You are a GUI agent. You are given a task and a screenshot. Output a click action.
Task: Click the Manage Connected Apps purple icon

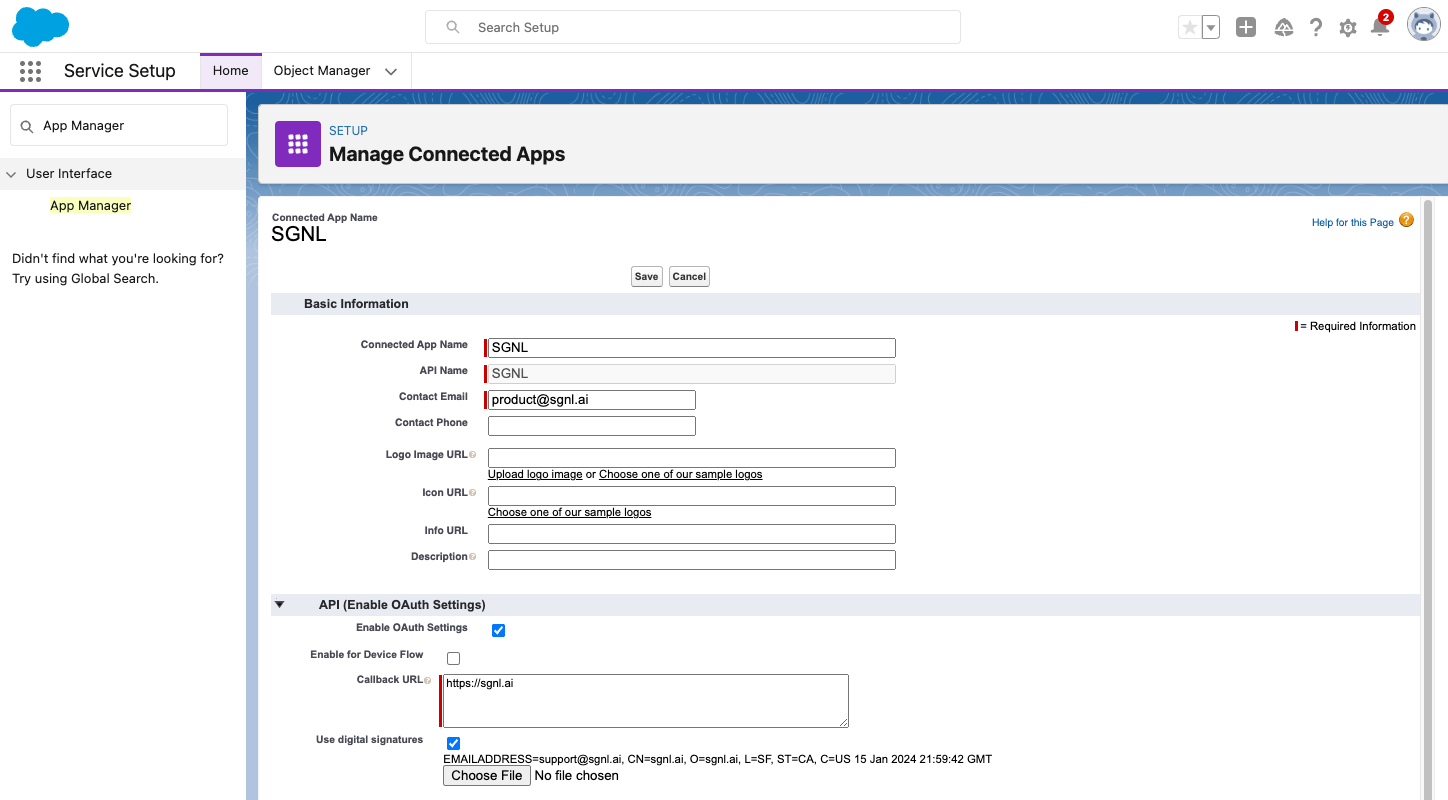(x=298, y=144)
